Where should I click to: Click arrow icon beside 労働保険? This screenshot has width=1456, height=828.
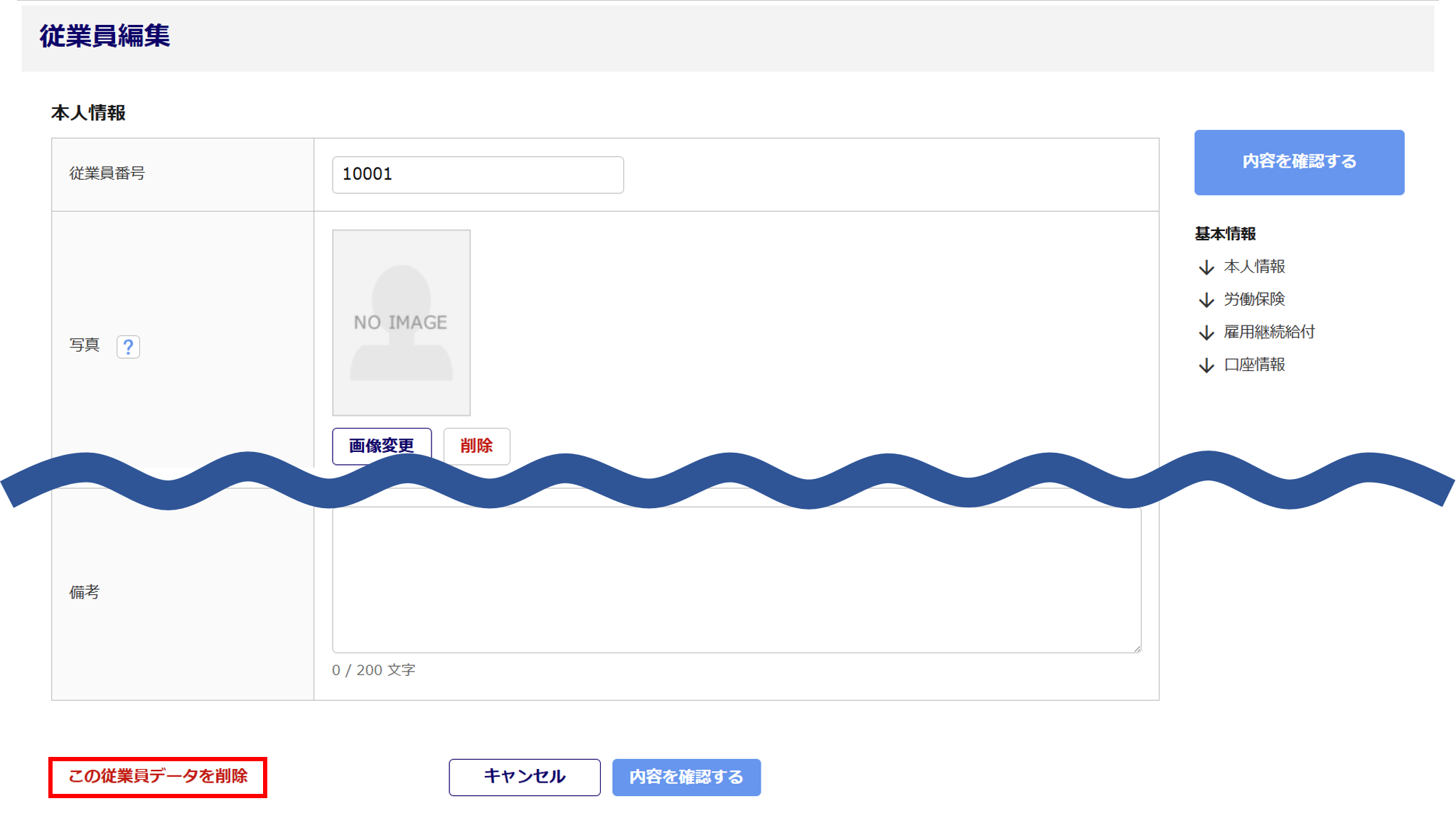pos(1206,300)
